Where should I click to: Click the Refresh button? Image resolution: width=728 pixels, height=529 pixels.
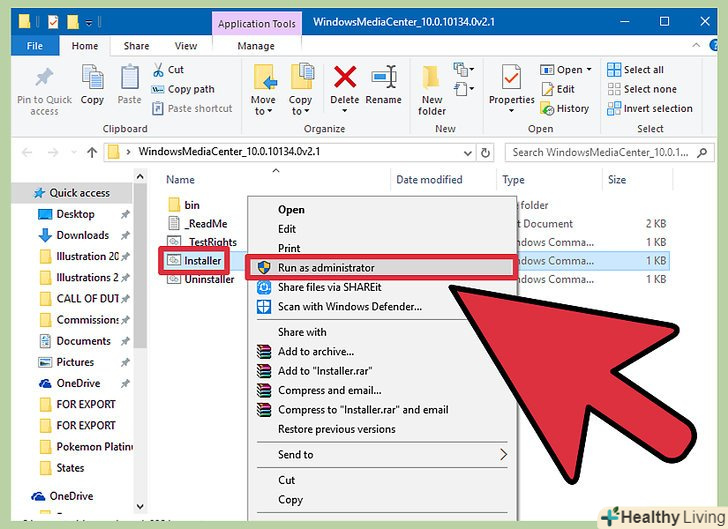(485, 152)
